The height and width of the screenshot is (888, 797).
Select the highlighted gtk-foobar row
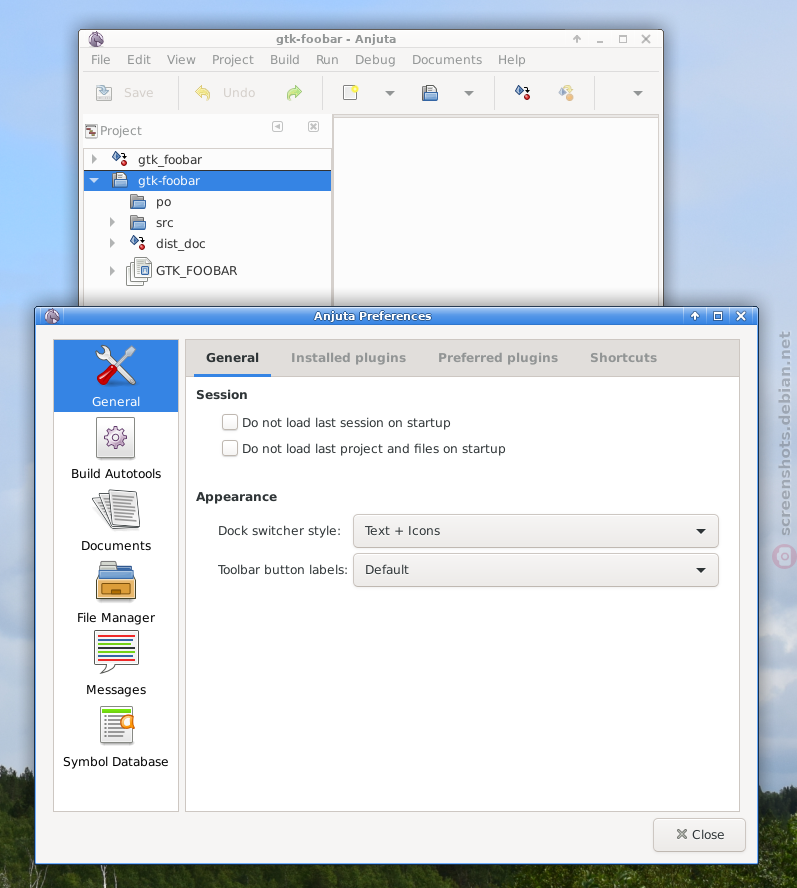point(207,181)
